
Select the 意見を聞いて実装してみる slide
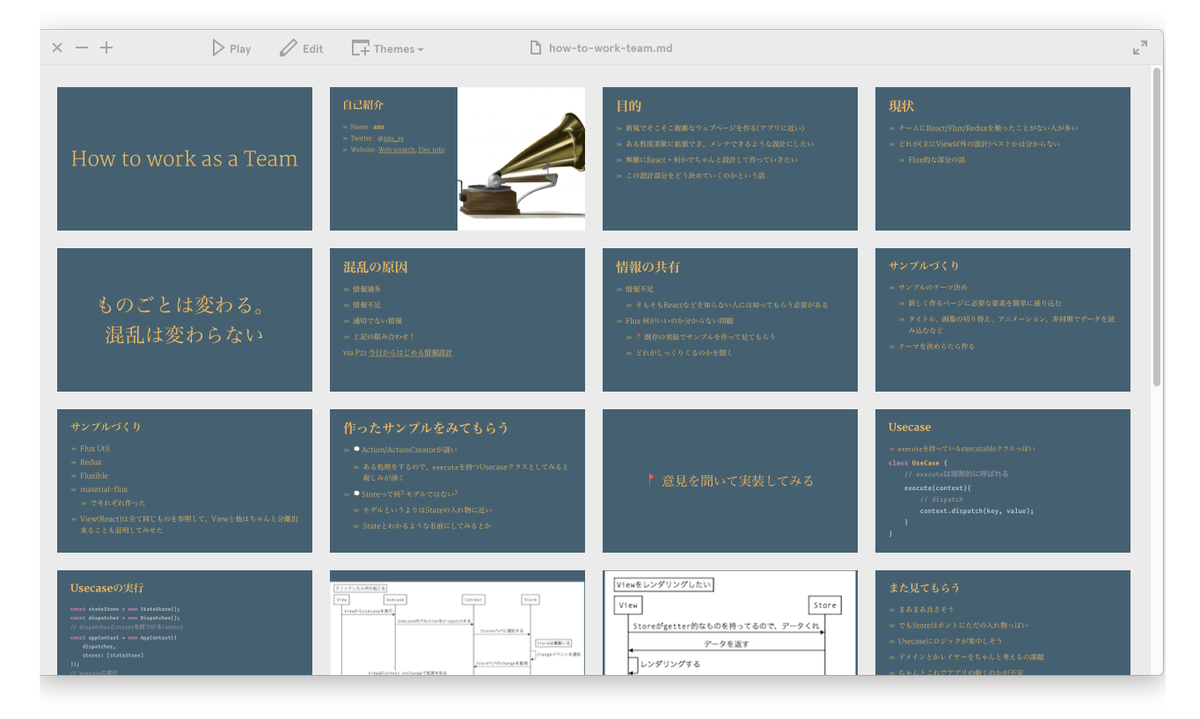(730, 481)
